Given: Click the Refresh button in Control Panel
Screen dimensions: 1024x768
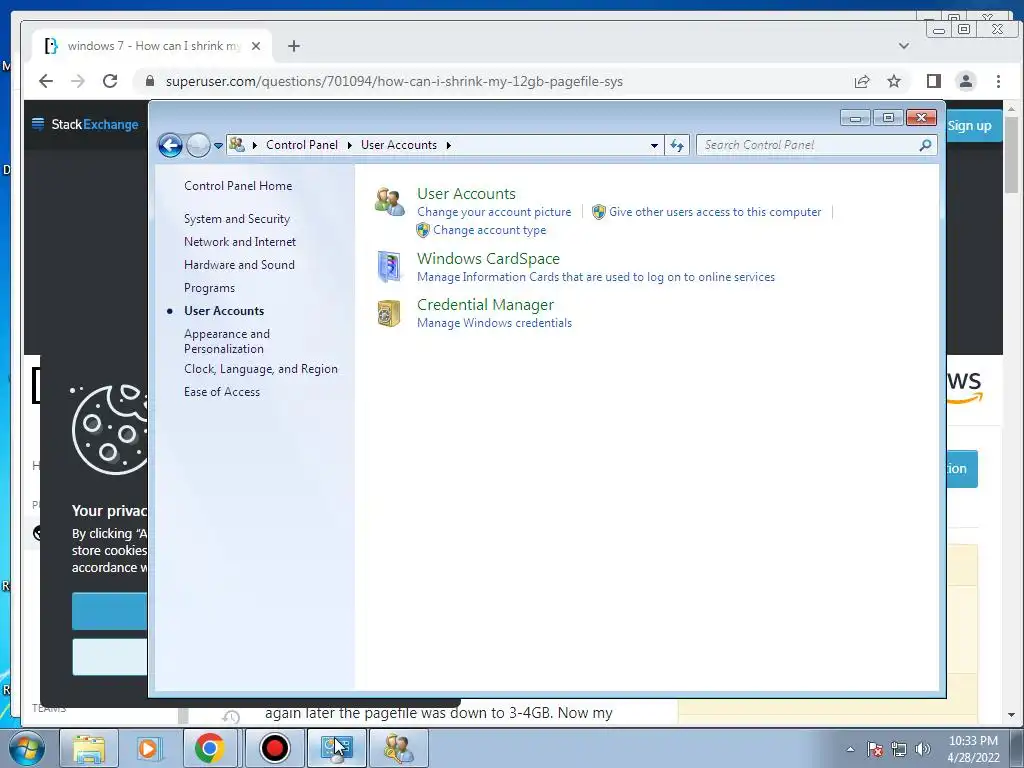Looking at the screenshot, I should pos(677,145).
